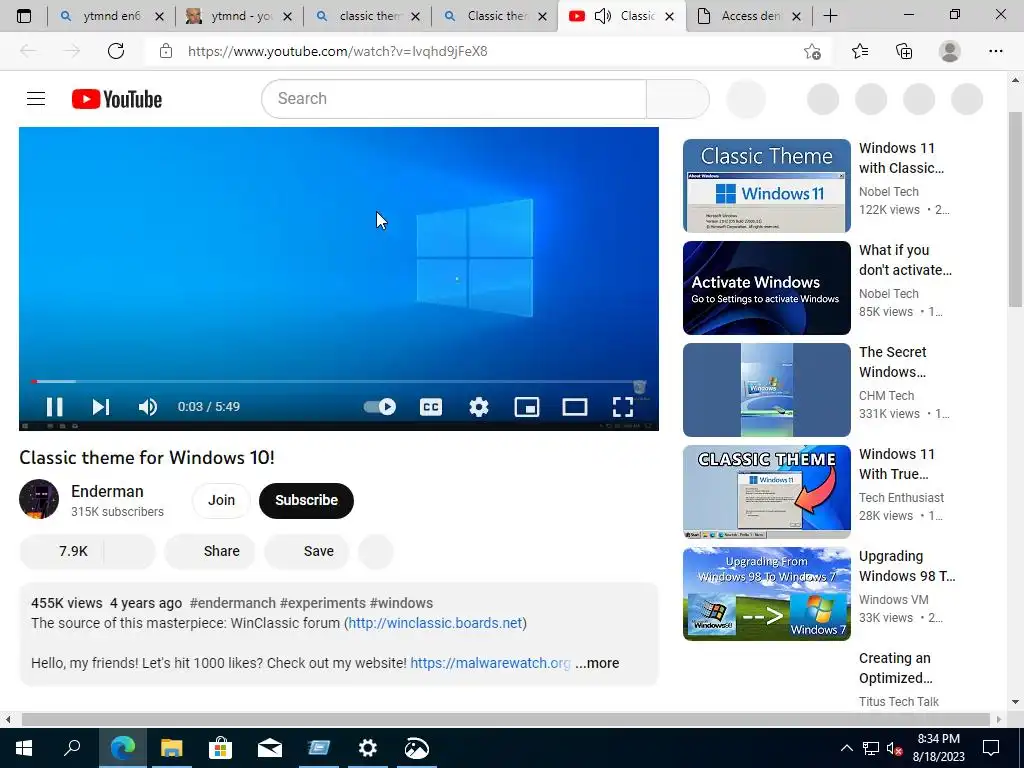Switch to theater mode icon
This screenshot has width=1024, height=768.
point(575,407)
